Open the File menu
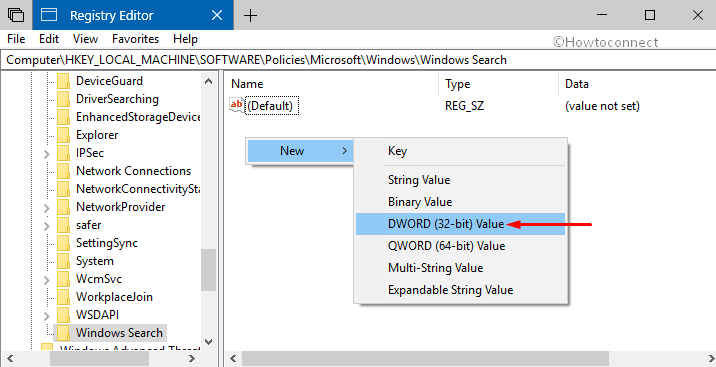 tap(16, 39)
